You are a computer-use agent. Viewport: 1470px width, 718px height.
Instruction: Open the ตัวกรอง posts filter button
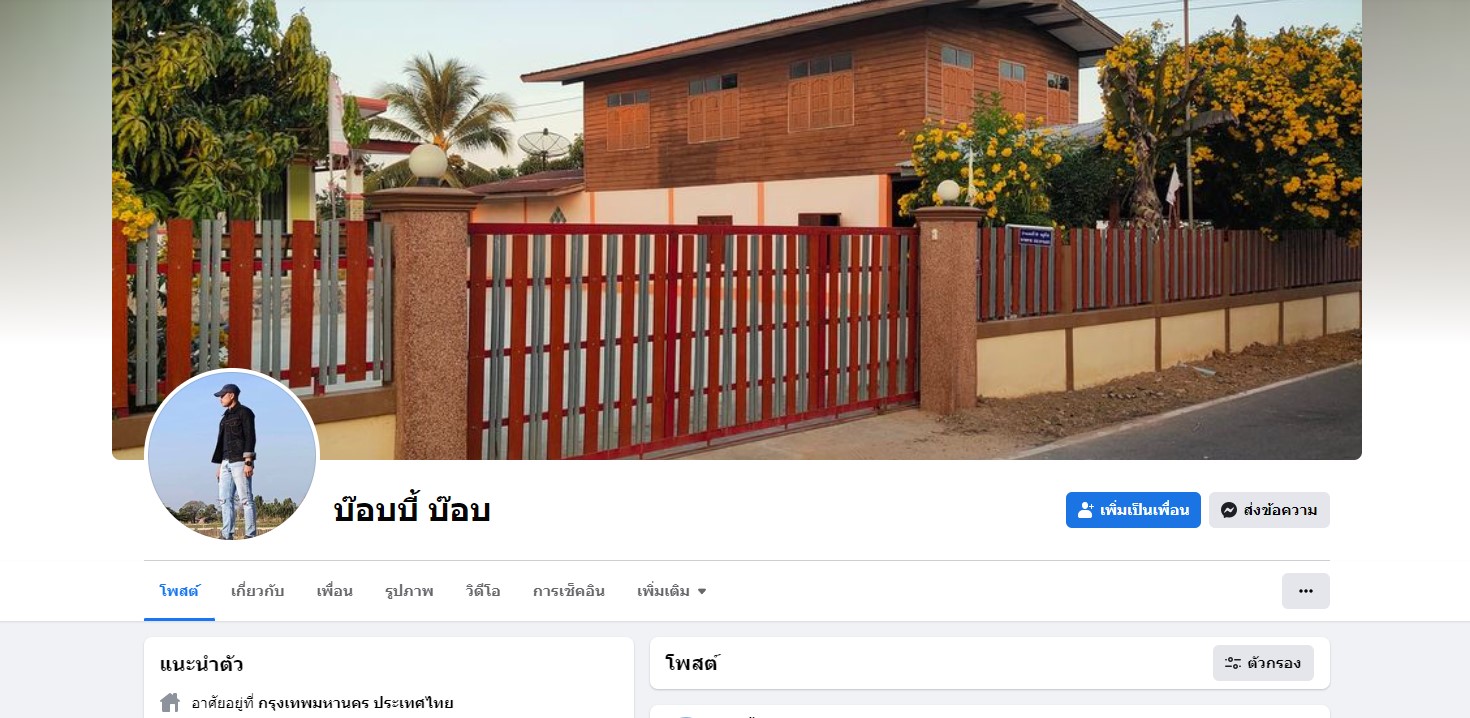[x=1263, y=663]
